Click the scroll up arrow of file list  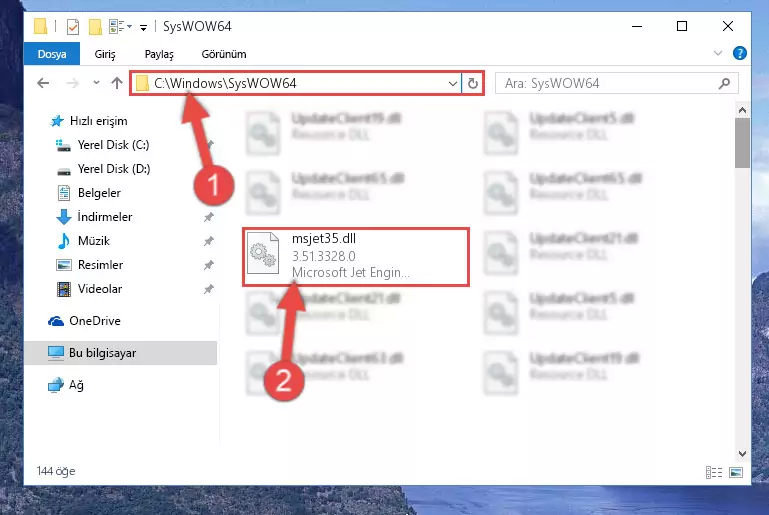742,110
